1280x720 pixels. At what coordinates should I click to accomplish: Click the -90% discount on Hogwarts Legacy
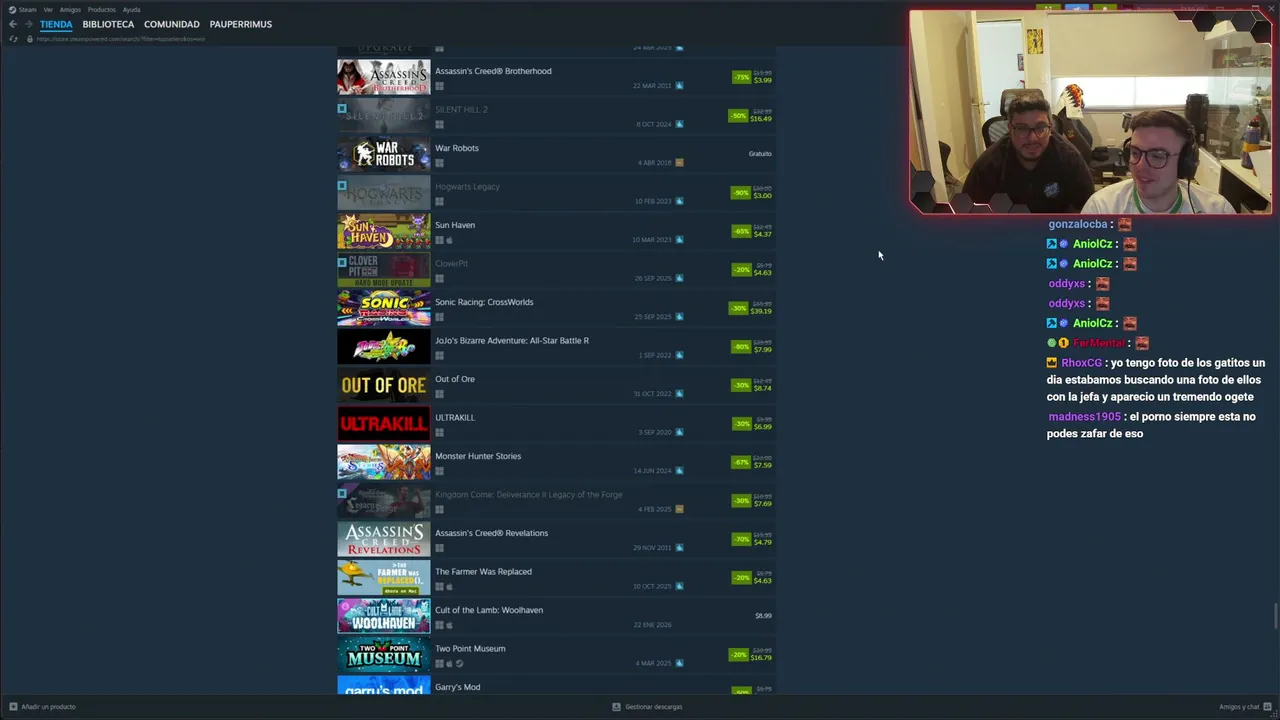(741, 193)
